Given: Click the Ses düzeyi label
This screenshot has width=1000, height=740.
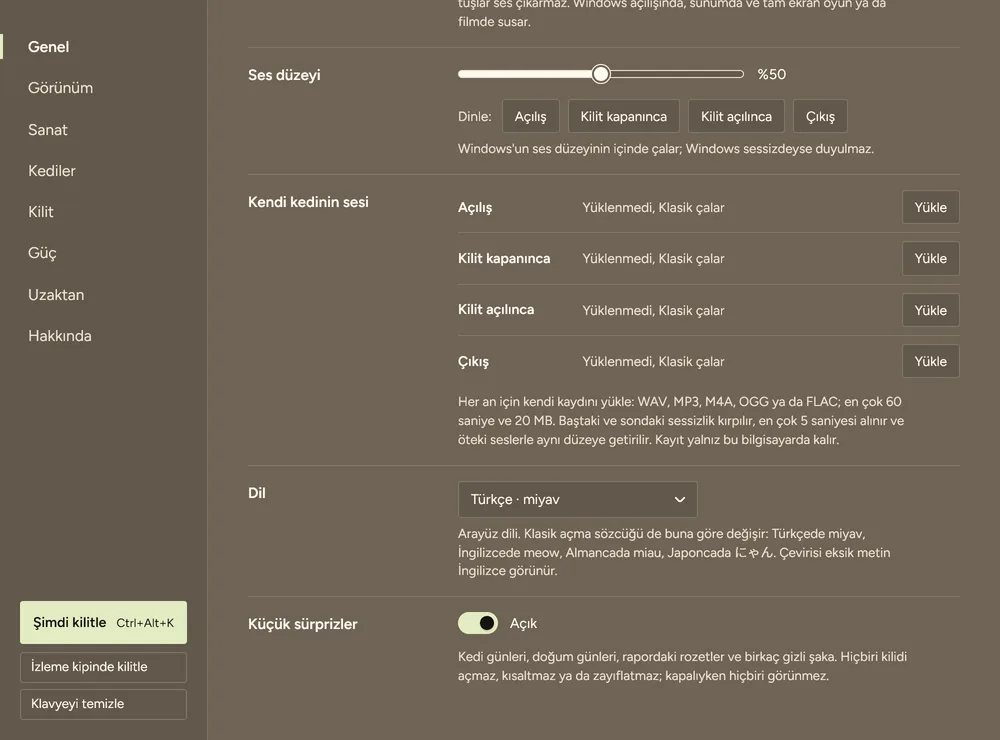Looking at the screenshot, I should [284, 75].
